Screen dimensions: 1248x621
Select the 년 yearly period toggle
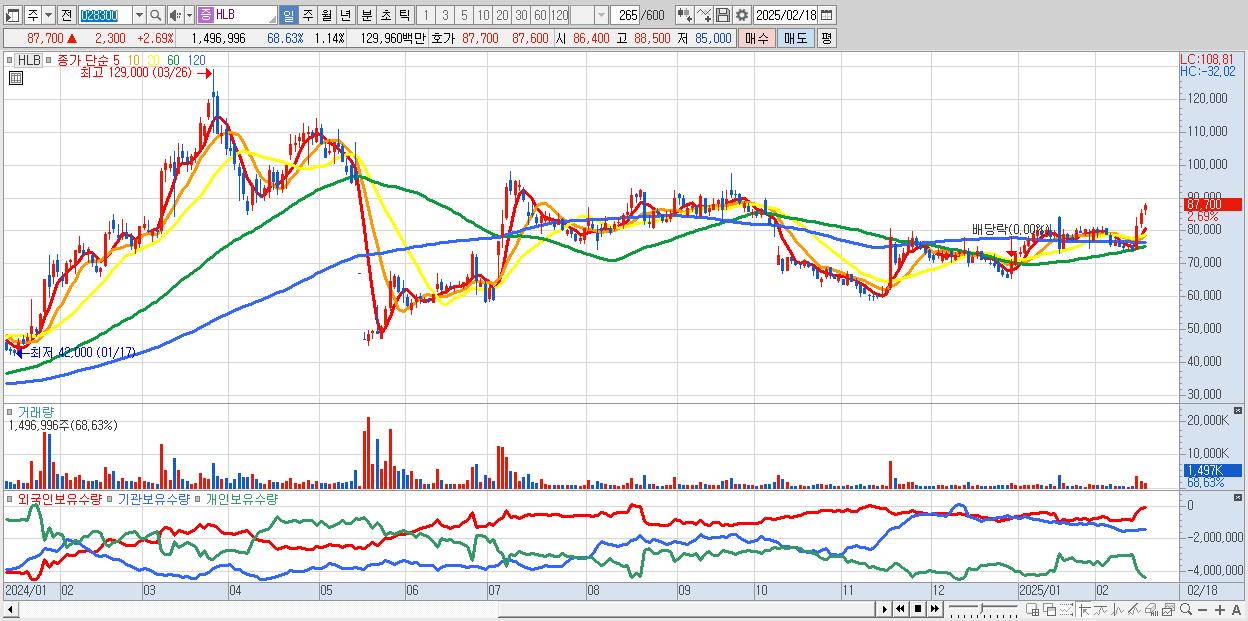pos(345,15)
